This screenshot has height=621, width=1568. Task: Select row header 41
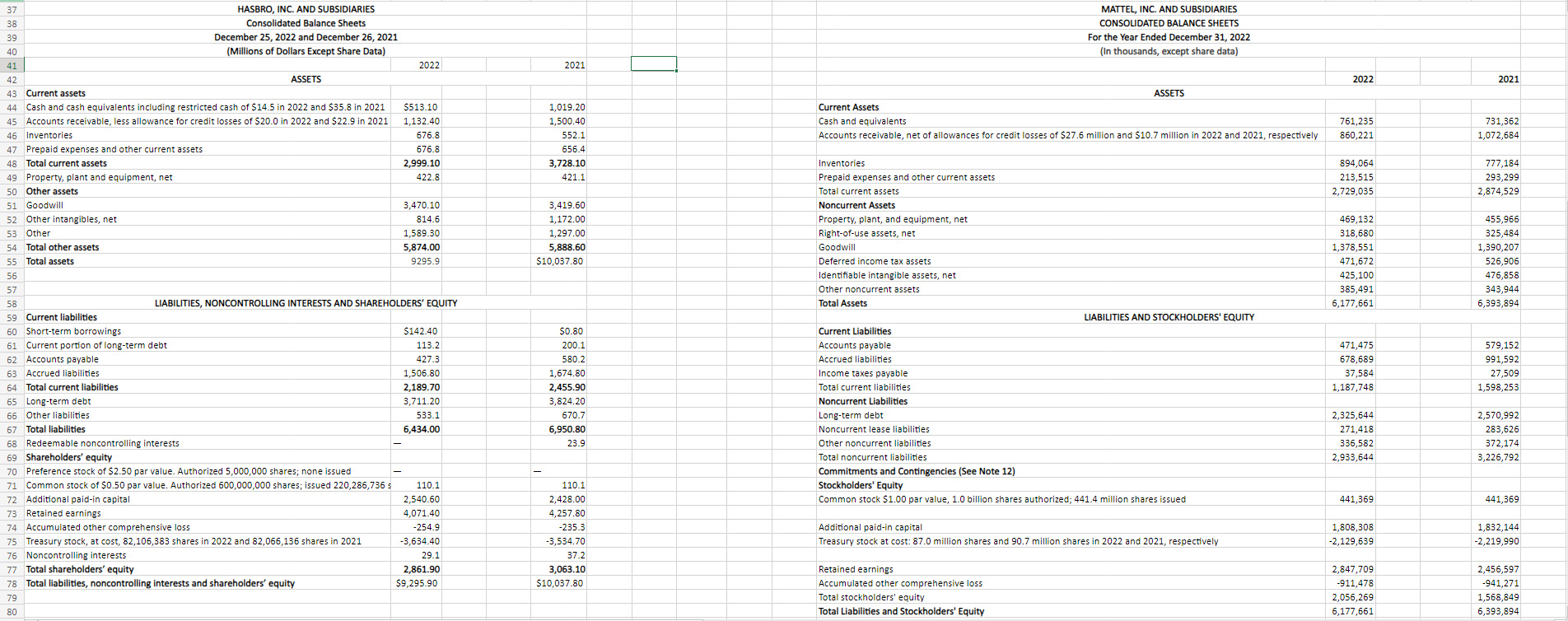[12, 65]
